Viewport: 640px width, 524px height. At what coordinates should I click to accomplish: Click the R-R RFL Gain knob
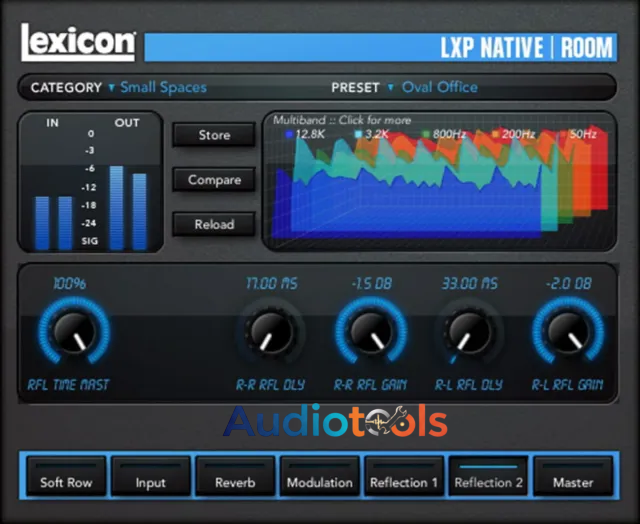(x=371, y=331)
